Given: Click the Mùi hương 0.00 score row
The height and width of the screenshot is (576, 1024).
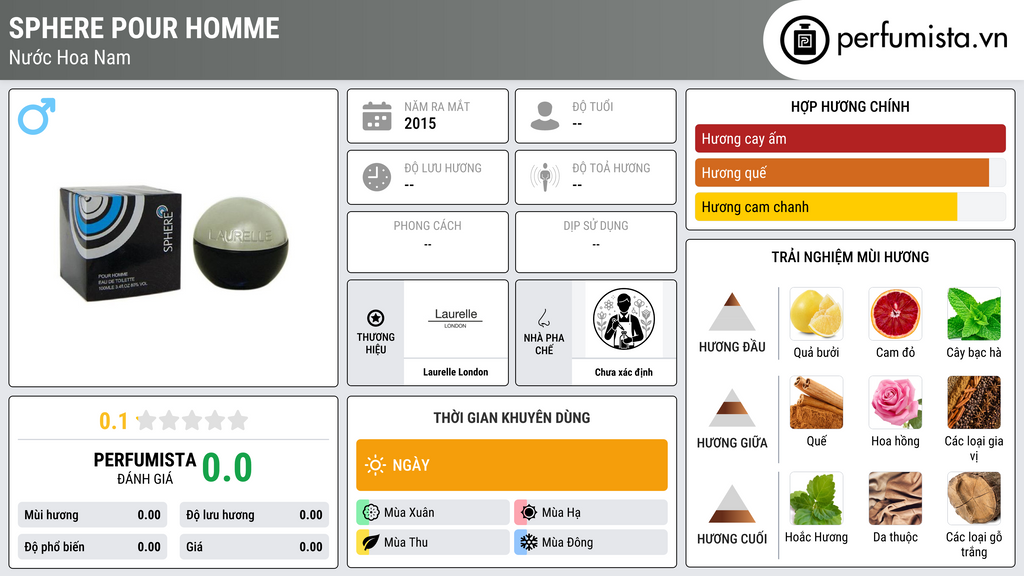Looking at the screenshot, I should (93, 515).
